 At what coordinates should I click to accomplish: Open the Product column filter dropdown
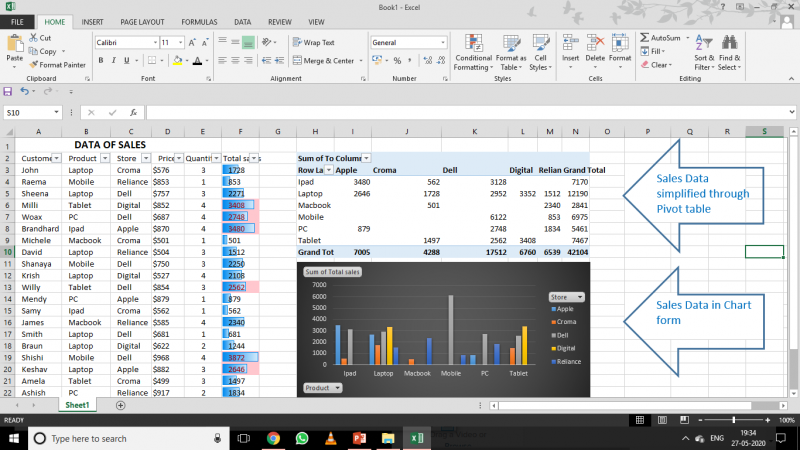[105, 158]
